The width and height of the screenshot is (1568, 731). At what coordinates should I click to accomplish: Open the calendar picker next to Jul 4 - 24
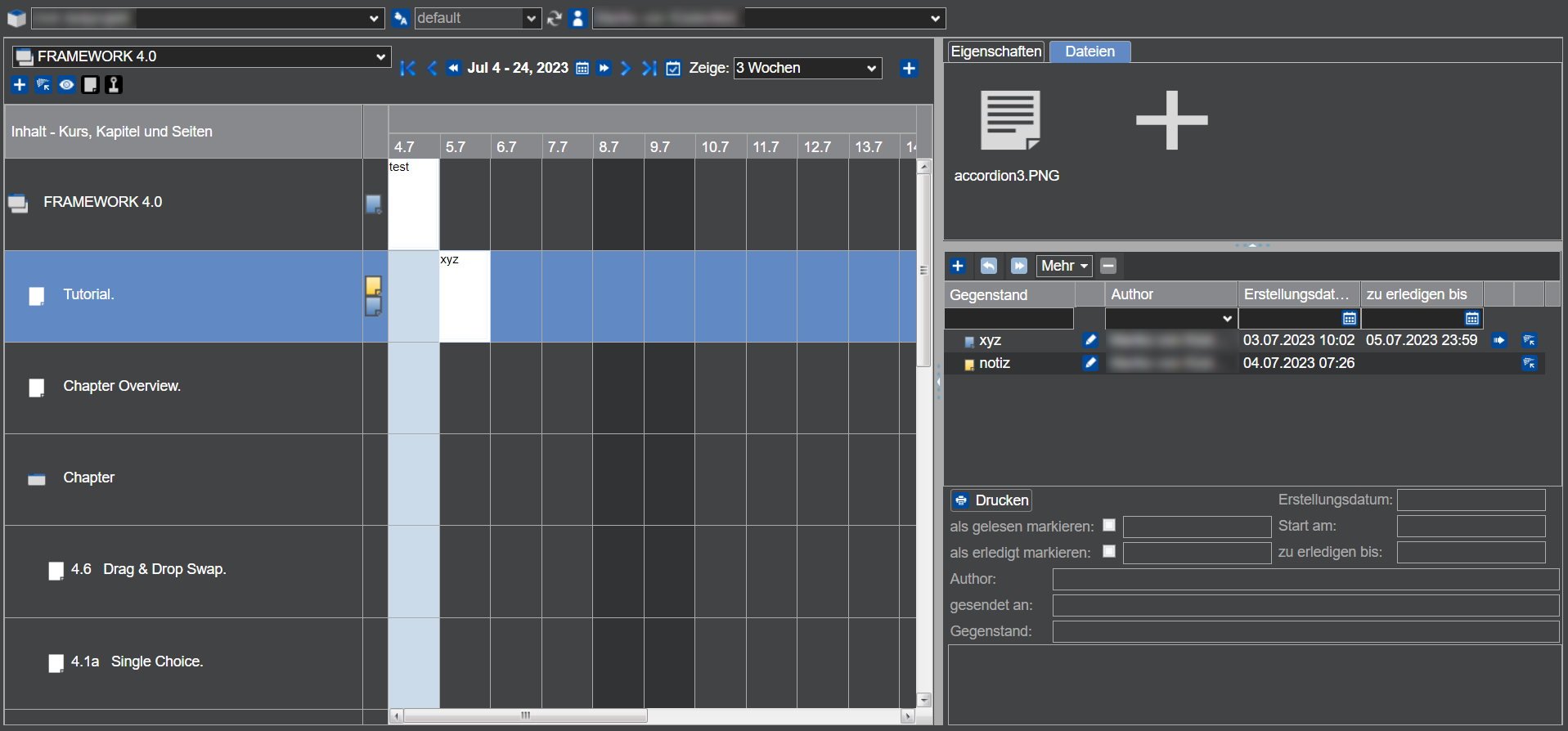582,68
